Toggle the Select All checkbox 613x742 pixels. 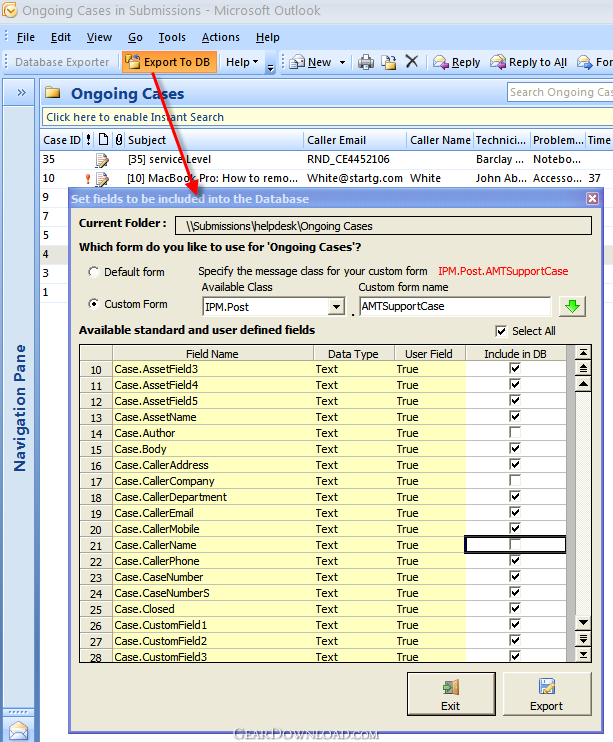coord(501,331)
